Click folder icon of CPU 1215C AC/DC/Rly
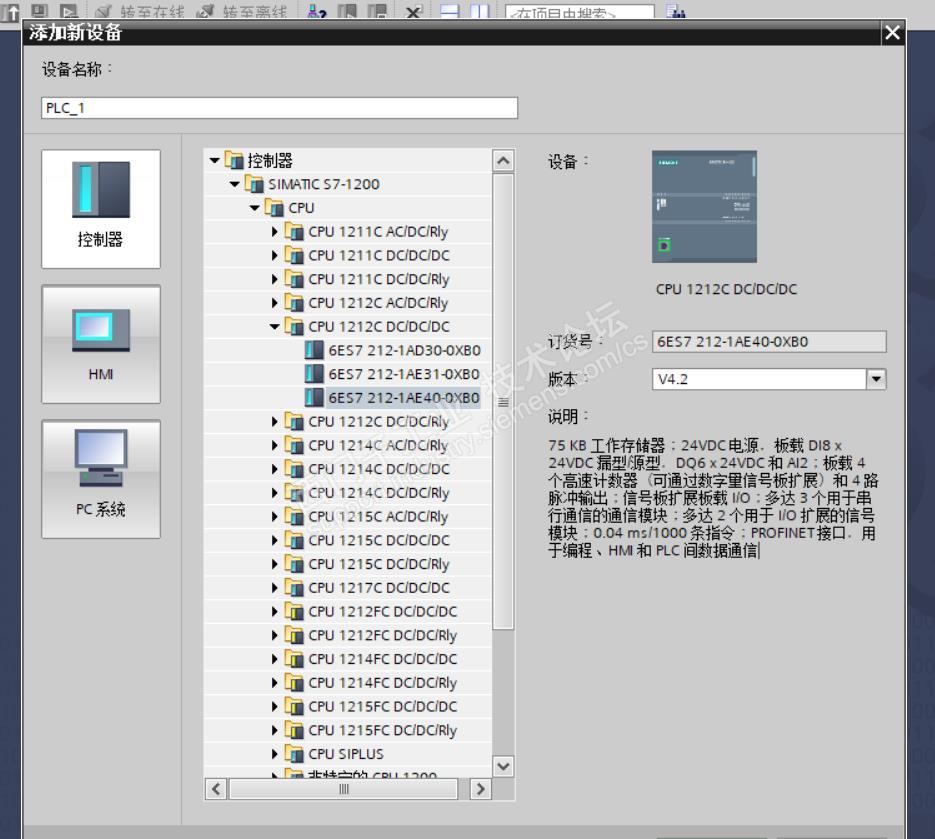The image size is (935, 839). tap(294, 516)
